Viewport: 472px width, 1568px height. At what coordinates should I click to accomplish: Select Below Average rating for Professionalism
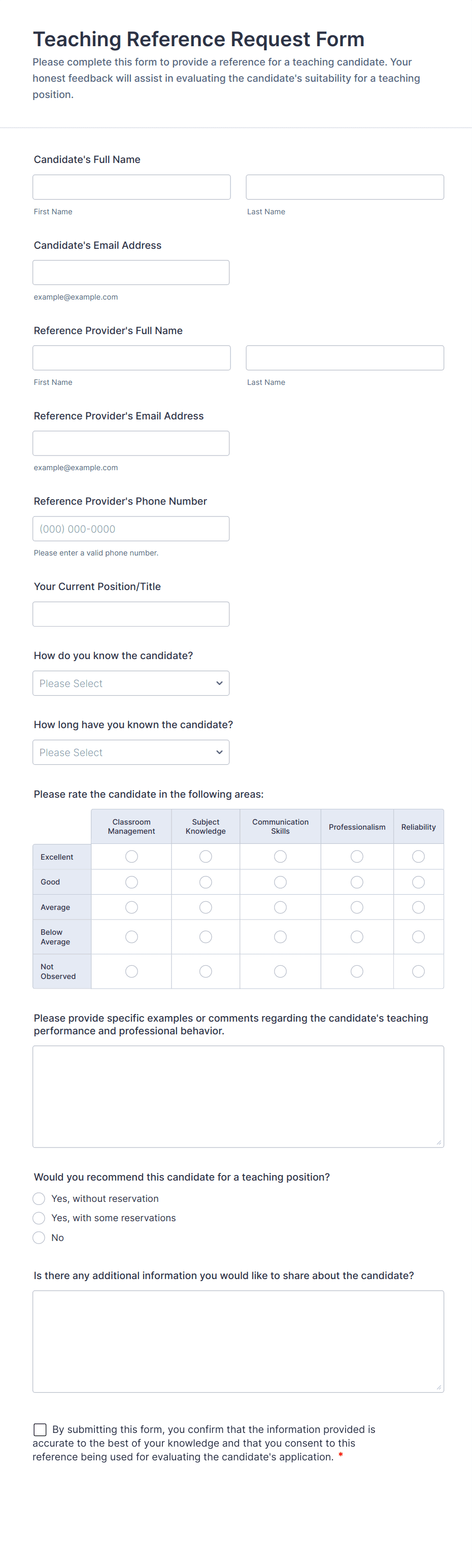(356, 936)
